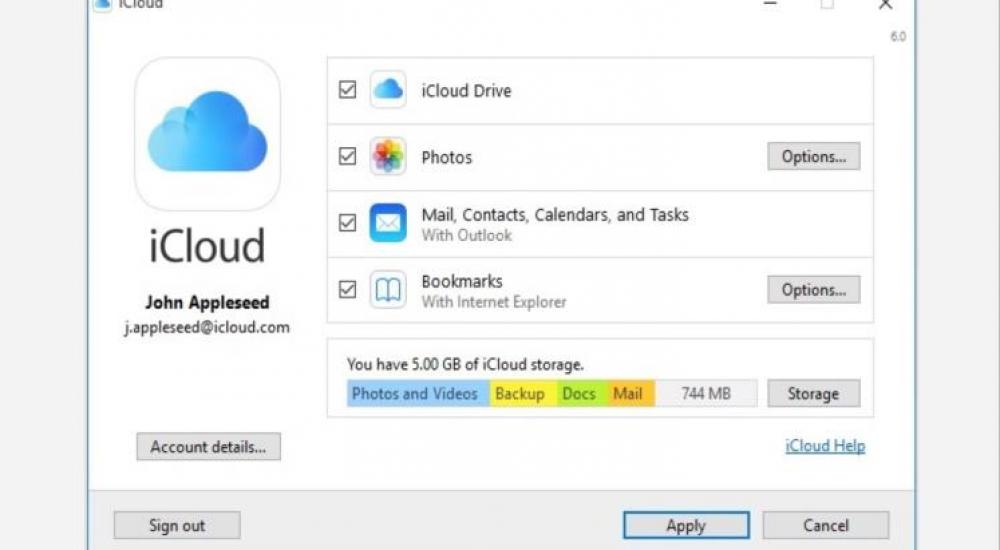Uncheck the iCloud Drive checkbox

coord(347,90)
